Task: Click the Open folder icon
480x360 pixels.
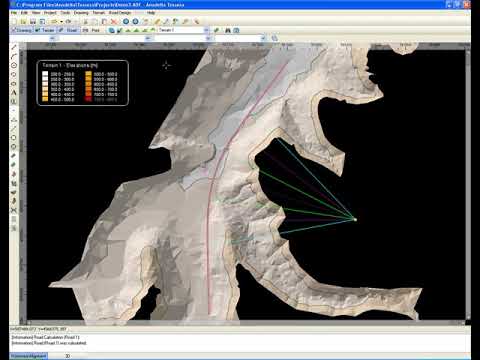Action: [23, 22]
